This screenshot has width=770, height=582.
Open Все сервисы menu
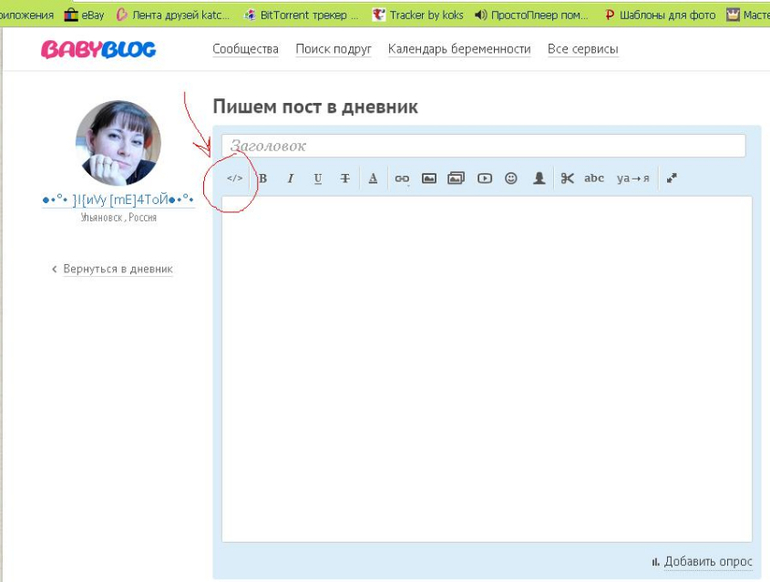[583, 49]
